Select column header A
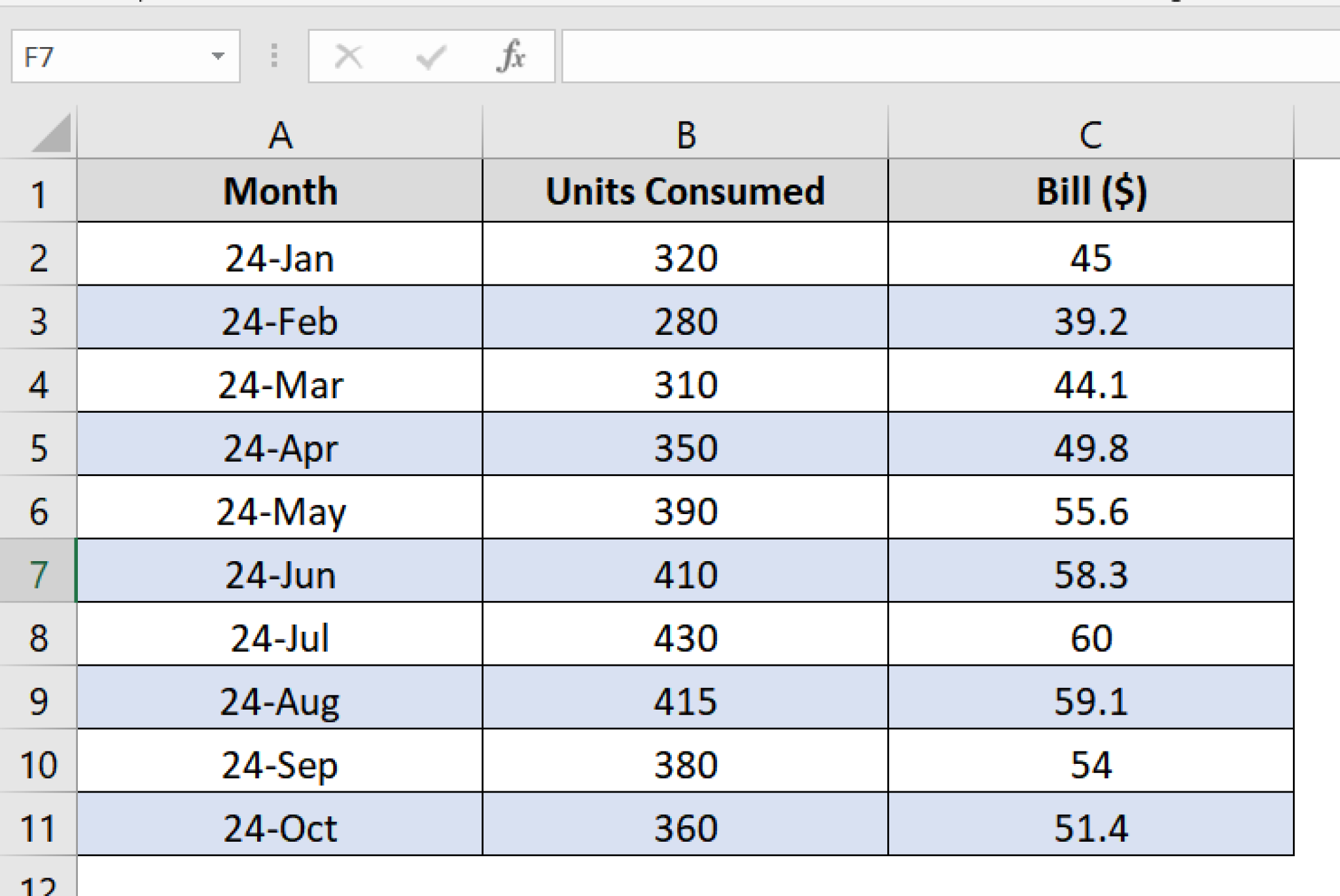 280,135
